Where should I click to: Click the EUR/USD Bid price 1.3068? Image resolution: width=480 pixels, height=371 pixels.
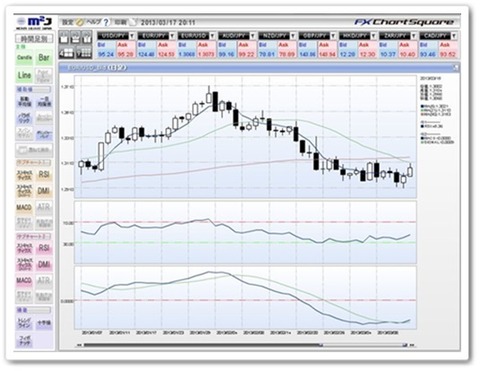[187, 54]
